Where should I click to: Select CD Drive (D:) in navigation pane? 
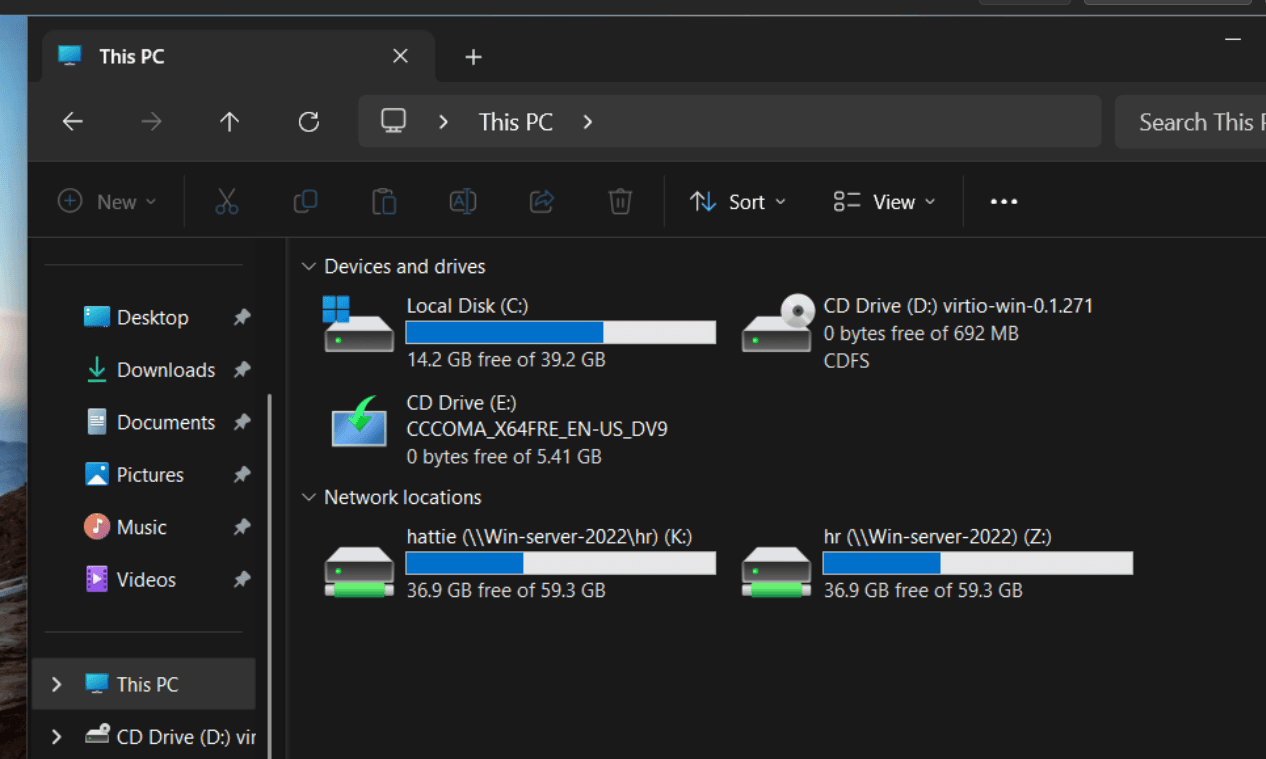coord(144,737)
